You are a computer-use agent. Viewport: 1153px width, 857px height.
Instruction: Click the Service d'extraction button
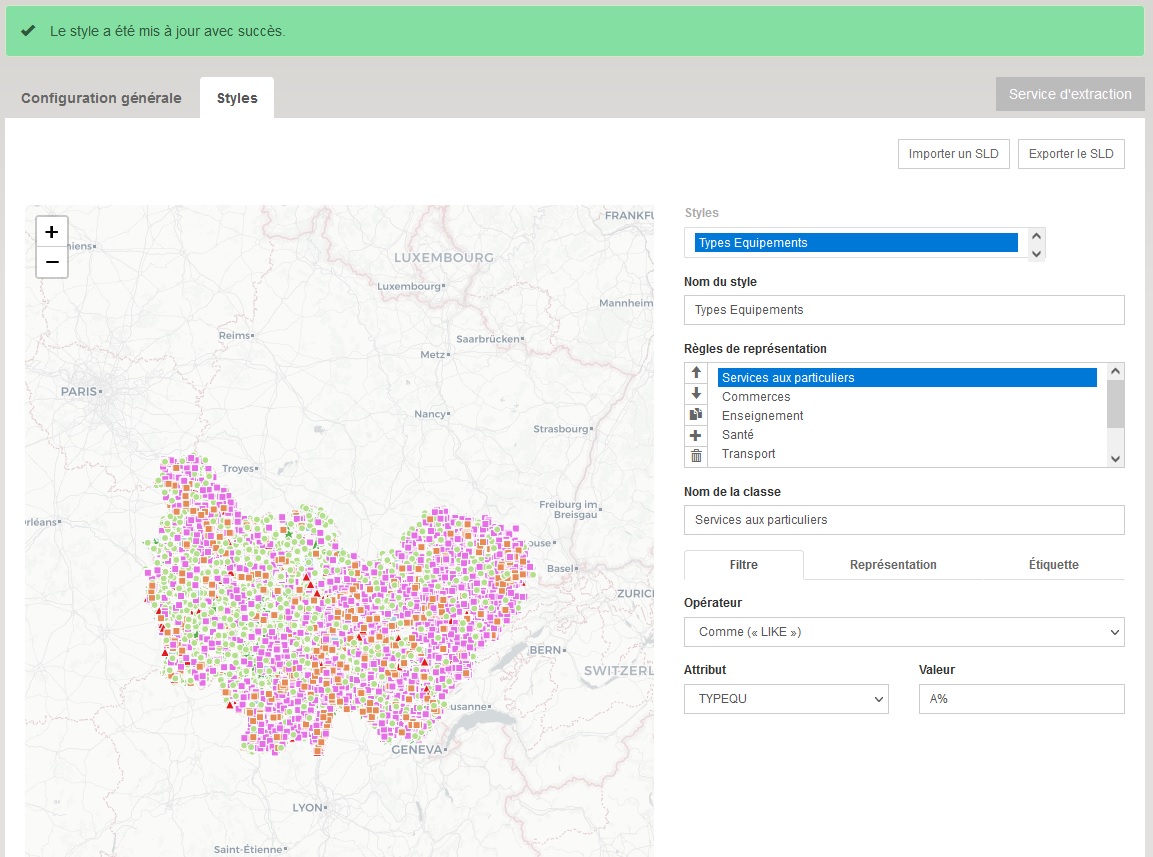tap(1070, 94)
